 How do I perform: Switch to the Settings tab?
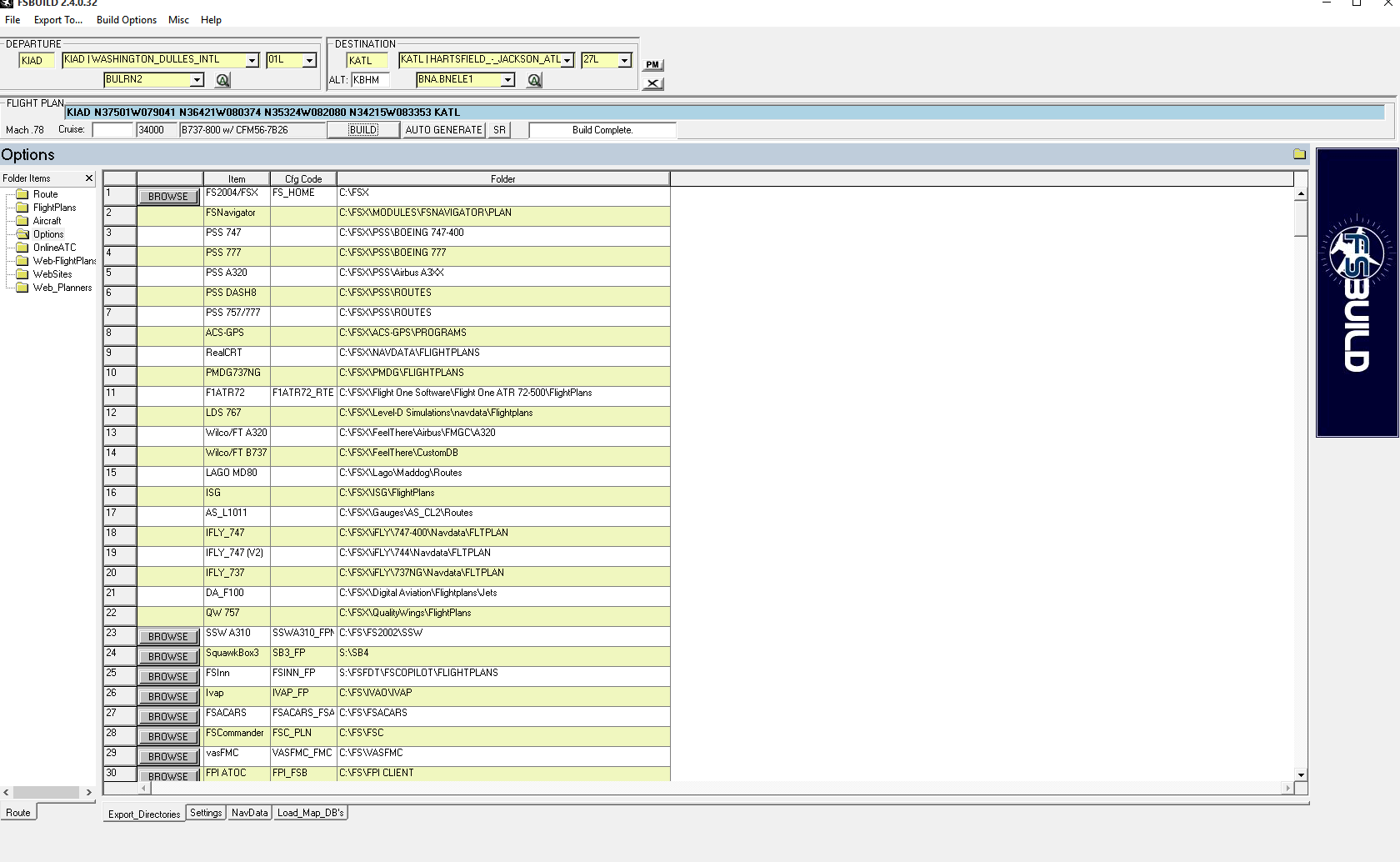(x=206, y=813)
